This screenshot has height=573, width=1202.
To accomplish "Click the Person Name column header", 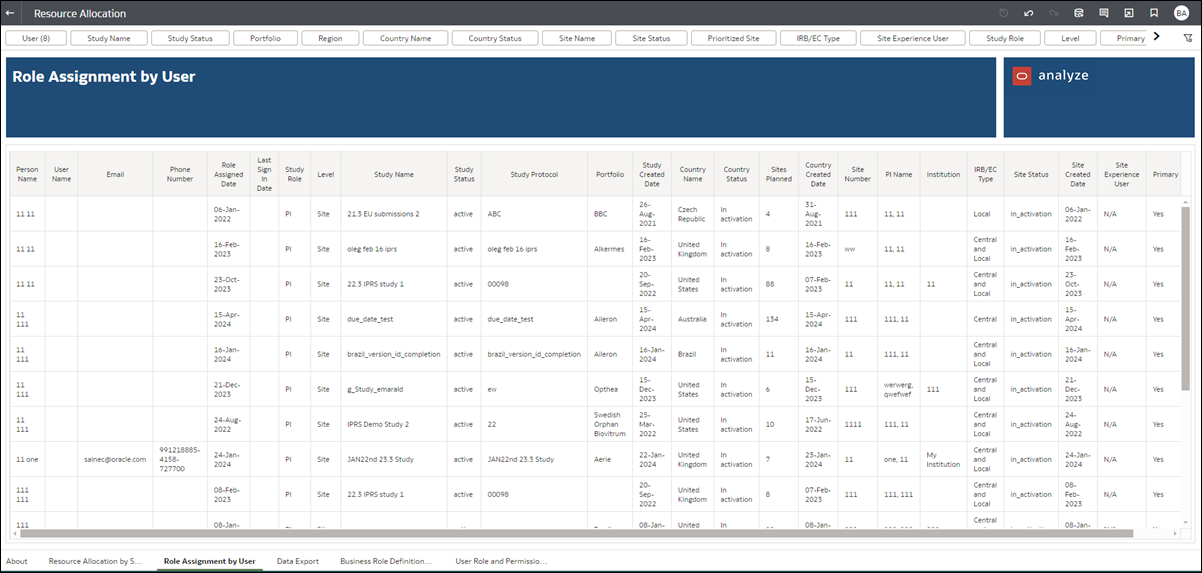I will coord(27,174).
